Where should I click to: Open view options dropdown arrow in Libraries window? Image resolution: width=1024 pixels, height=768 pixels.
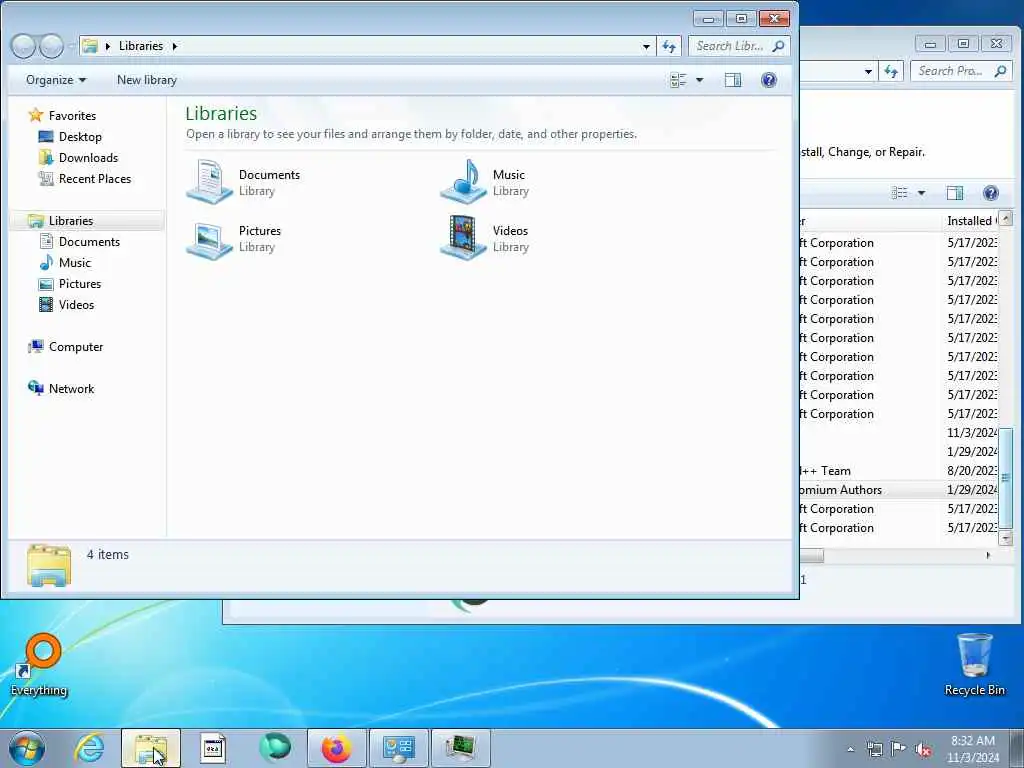point(699,80)
